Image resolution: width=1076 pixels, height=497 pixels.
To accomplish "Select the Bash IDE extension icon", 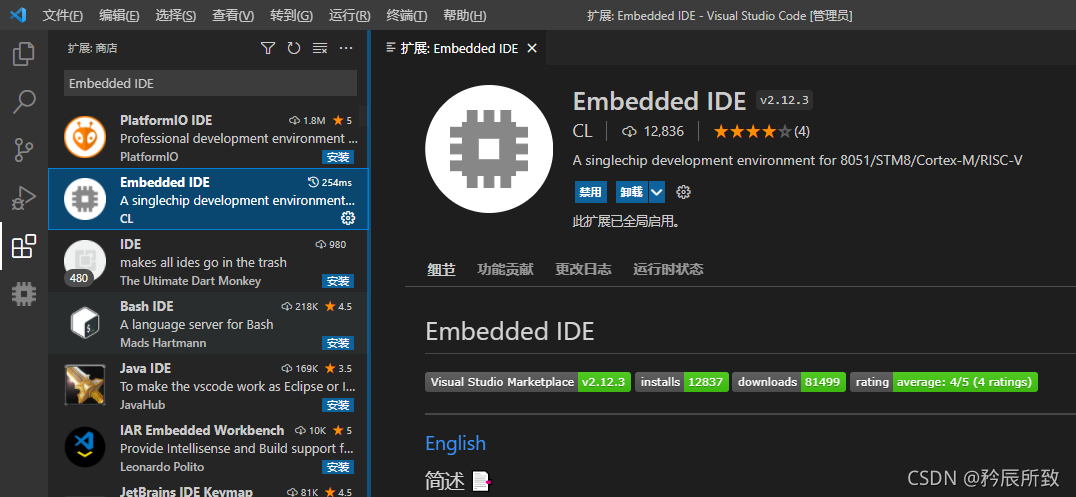I will pyautogui.click(x=85, y=323).
